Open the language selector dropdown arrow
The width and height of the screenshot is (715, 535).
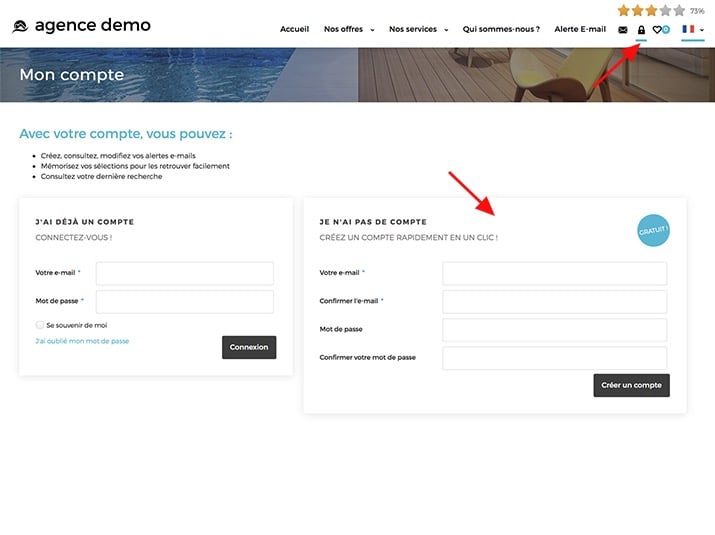[701, 30]
